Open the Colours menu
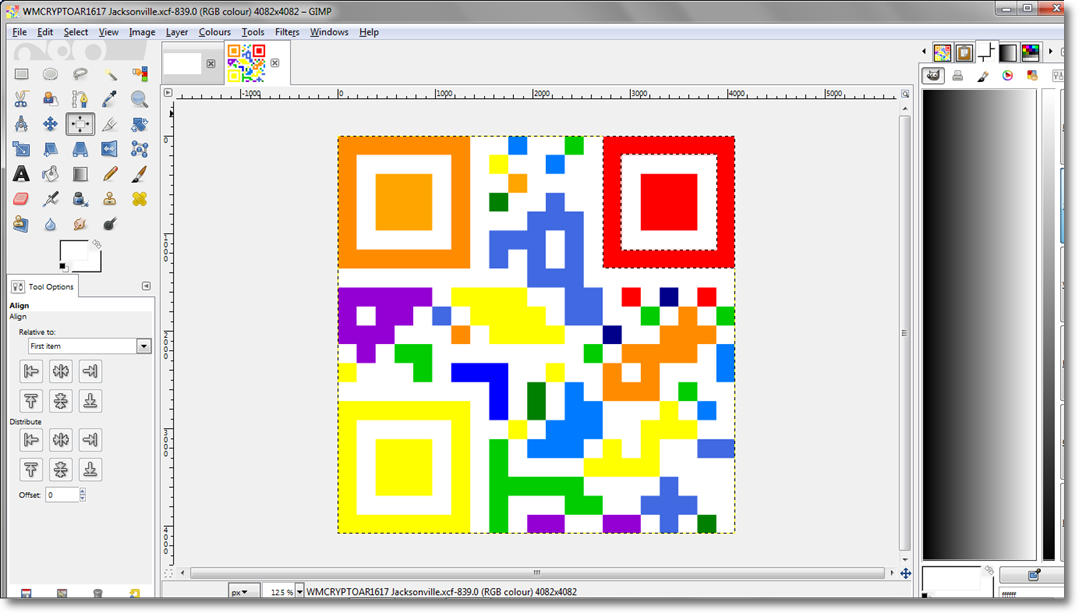The height and width of the screenshot is (615, 1080). (x=214, y=32)
